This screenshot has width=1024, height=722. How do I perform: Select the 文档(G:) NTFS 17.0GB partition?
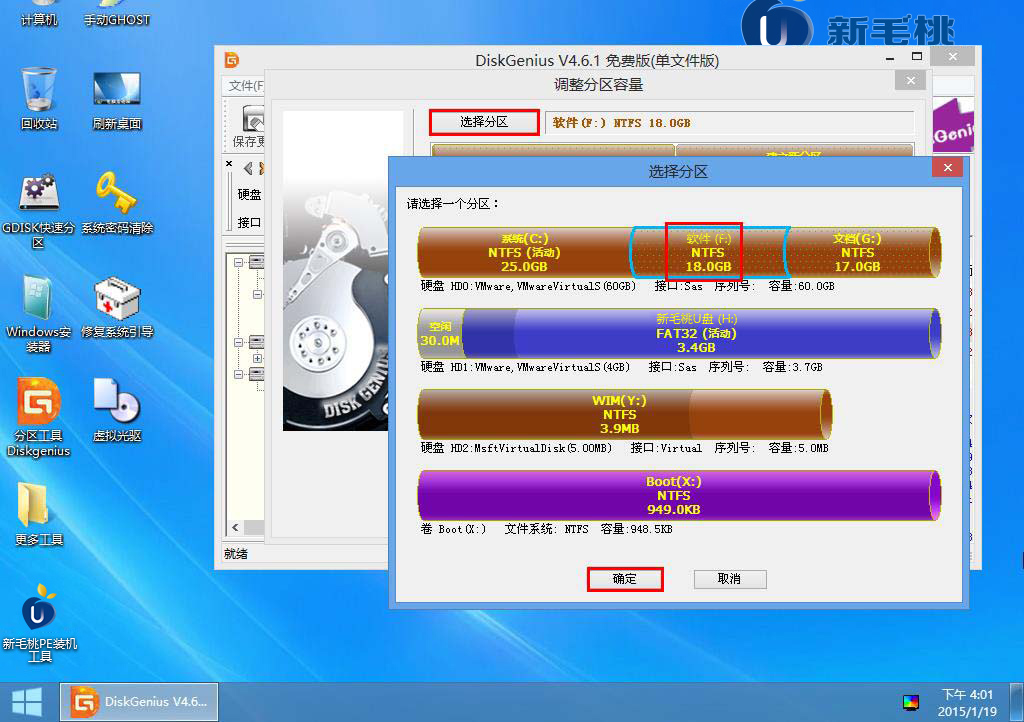point(862,253)
